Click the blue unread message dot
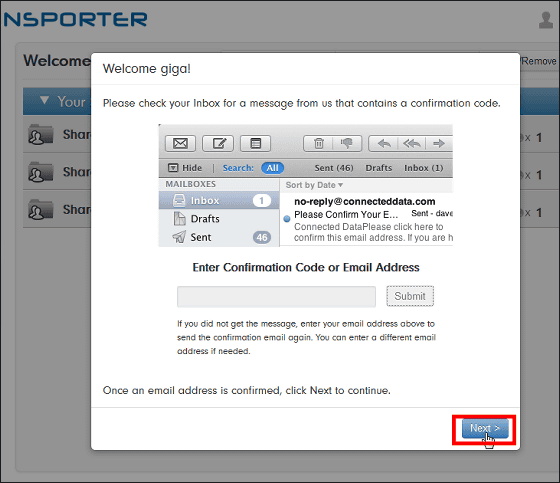Screen dimensions: 560x483 [287, 219]
